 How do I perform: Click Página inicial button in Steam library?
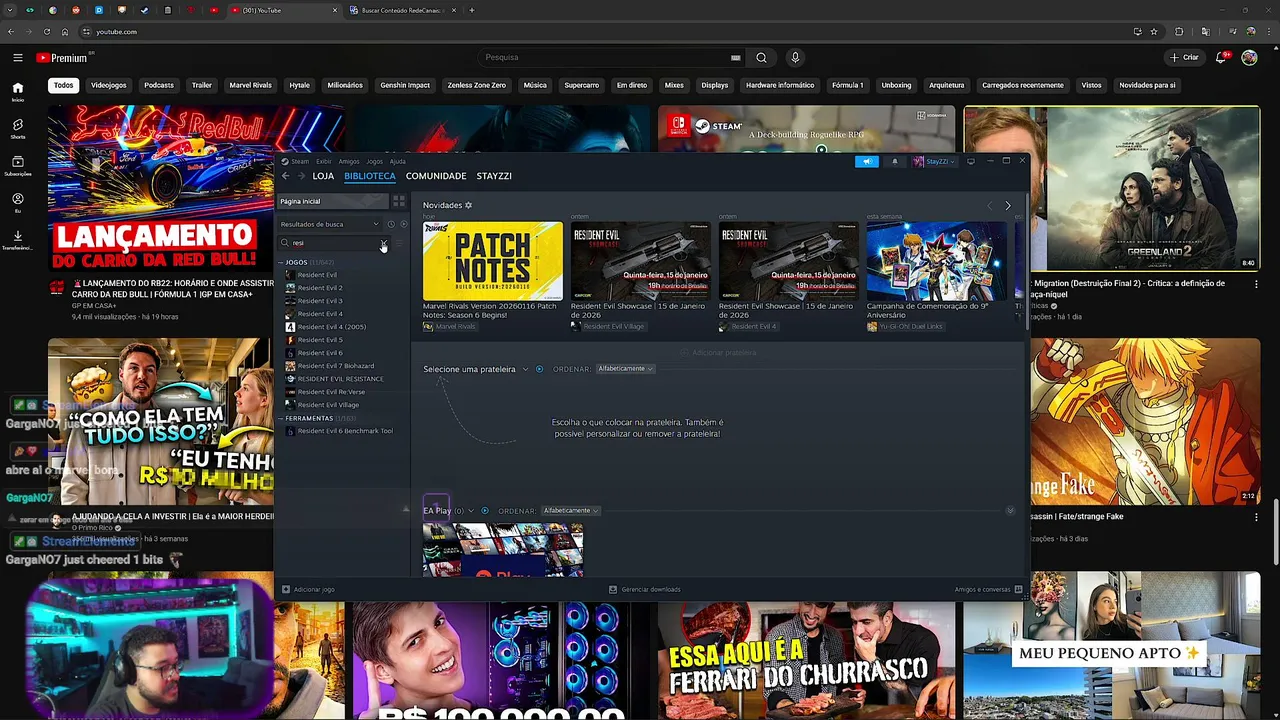click(x=332, y=201)
